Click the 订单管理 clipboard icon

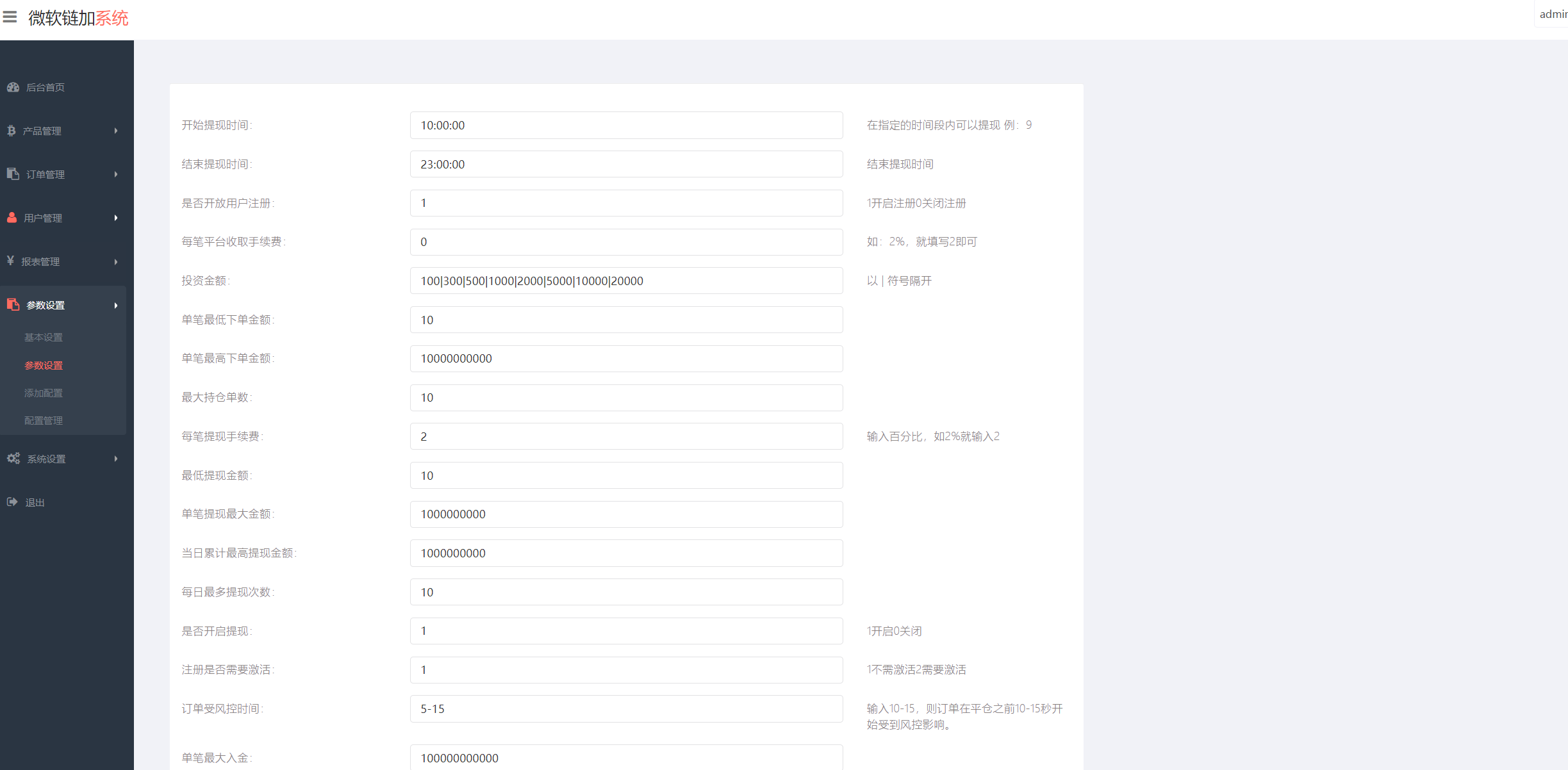click(x=13, y=174)
